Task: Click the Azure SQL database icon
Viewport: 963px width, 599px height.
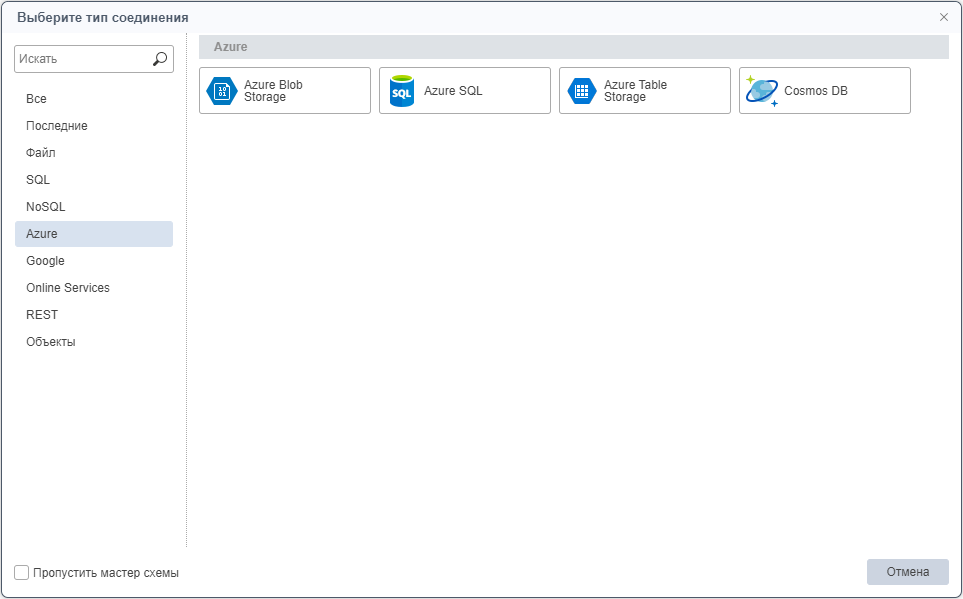Action: 402,91
